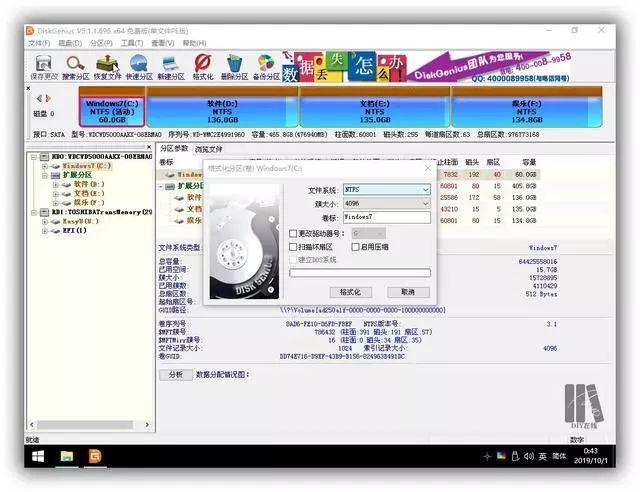Switch to the 浏览文件 tab
Image resolution: width=640 pixels, height=492 pixels.
pos(209,149)
